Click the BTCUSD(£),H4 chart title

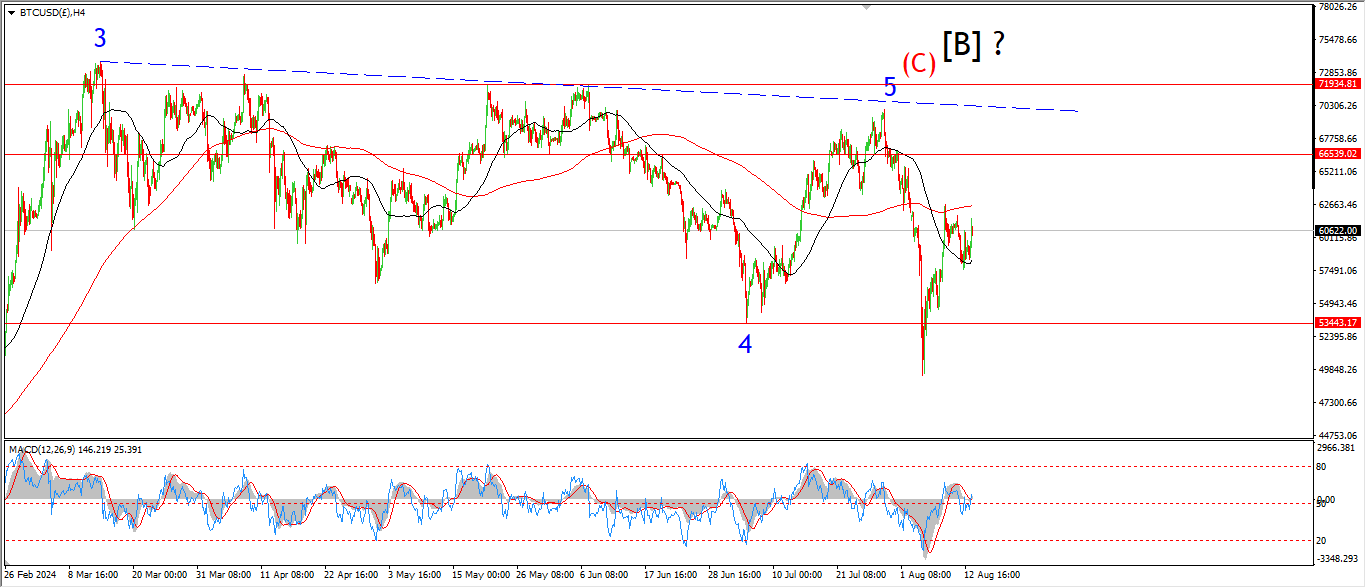point(53,13)
